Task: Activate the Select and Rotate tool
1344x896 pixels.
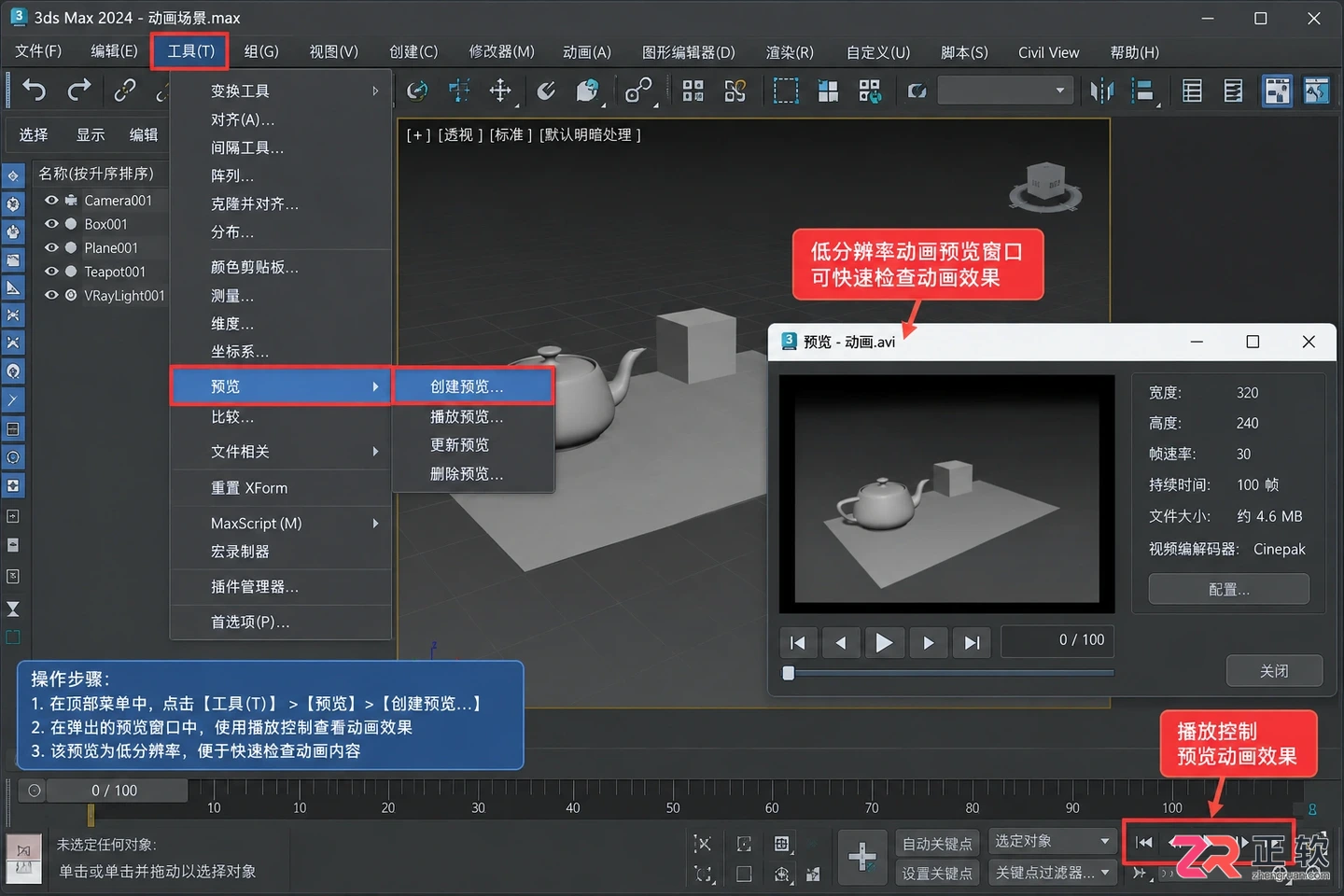Action: tap(417, 90)
